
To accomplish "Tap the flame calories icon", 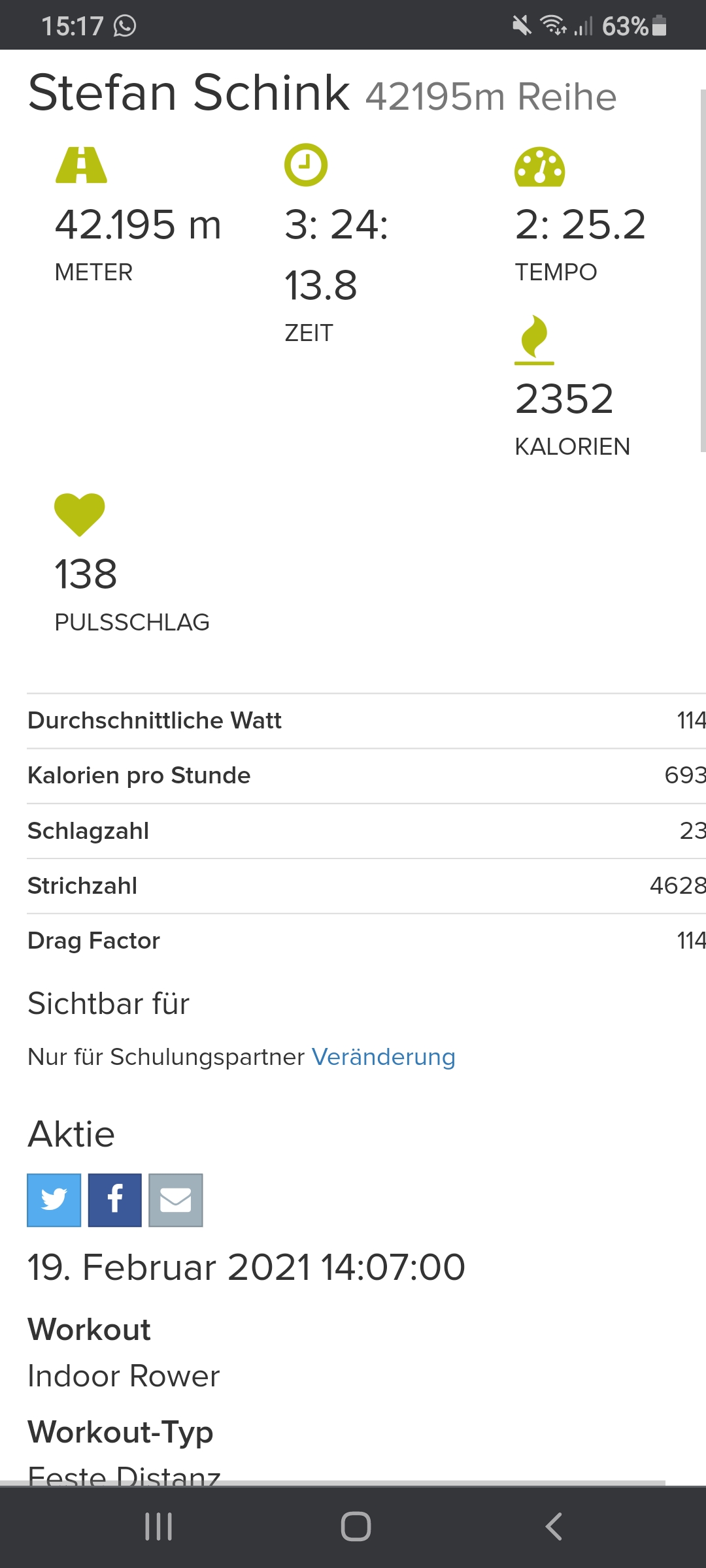I will [534, 338].
